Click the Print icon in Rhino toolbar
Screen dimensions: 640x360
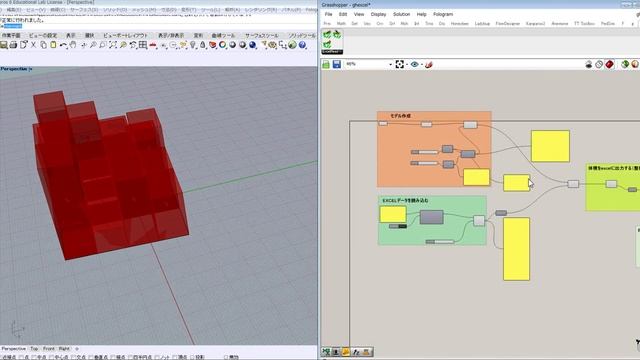[13, 45]
